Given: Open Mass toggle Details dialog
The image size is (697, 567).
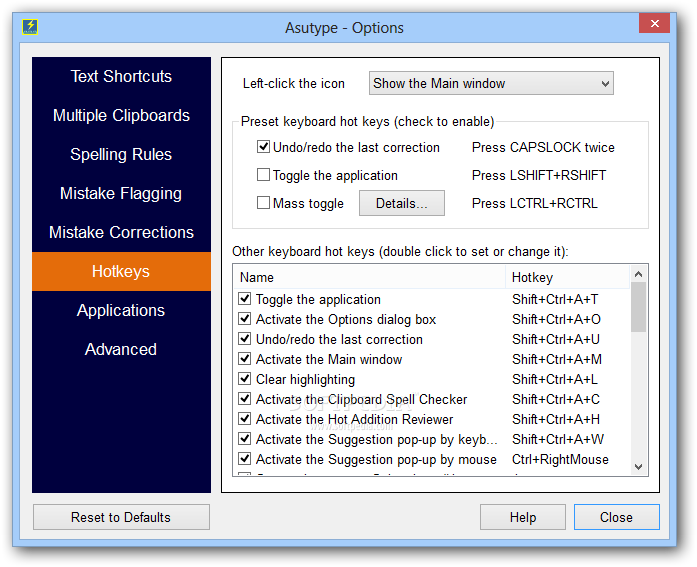Looking at the screenshot, I should point(401,203).
